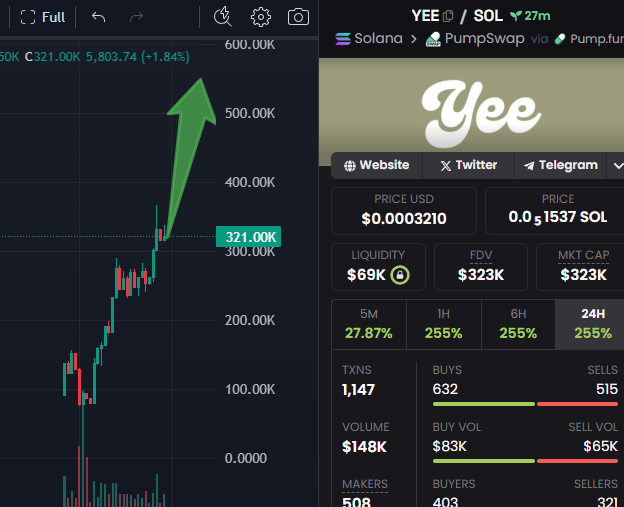
Task: Select the 6H timeframe tab
Action: (x=518, y=324)
